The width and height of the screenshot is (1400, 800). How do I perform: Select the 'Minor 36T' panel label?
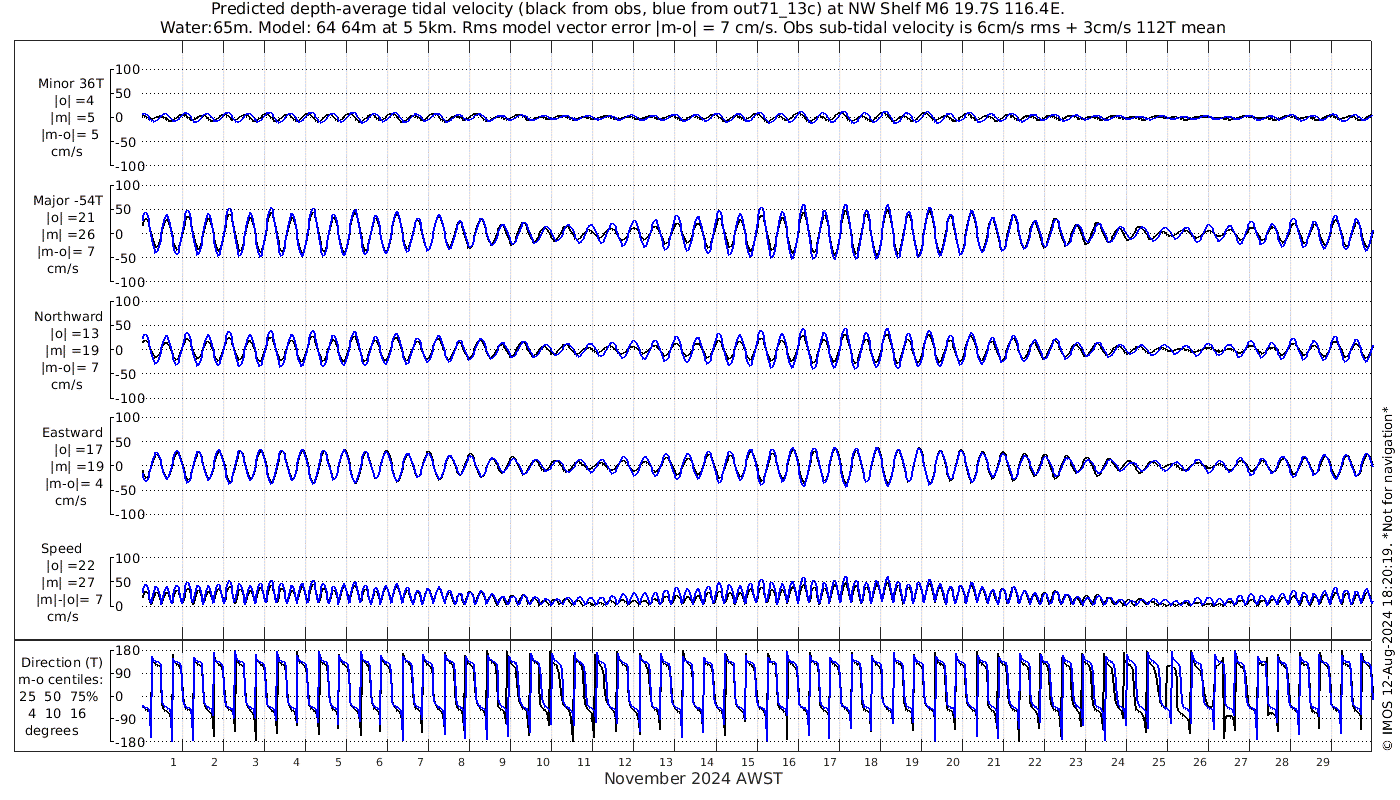click(70, 84)
